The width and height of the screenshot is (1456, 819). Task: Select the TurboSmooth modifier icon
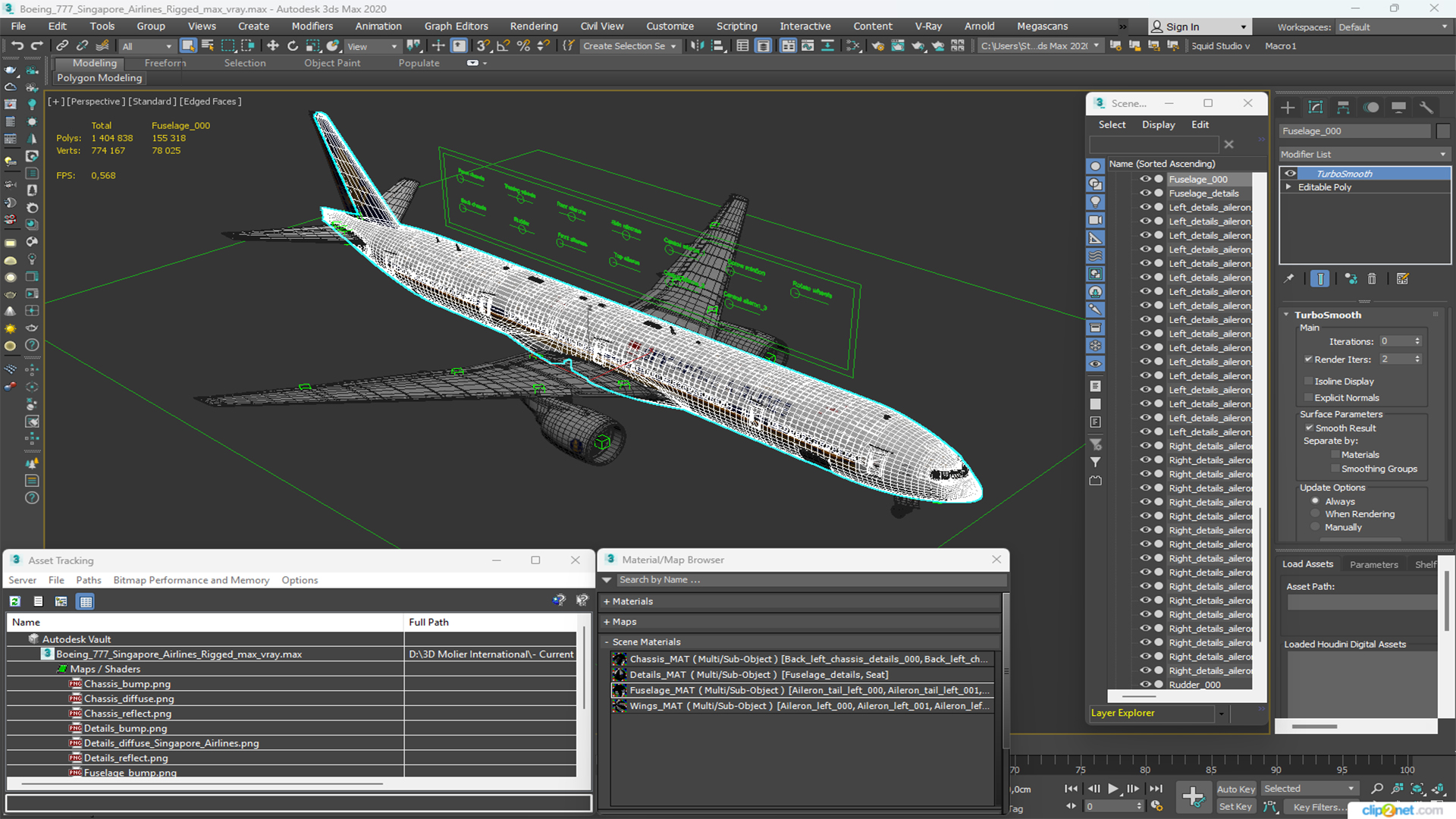tap(1289, 172)
